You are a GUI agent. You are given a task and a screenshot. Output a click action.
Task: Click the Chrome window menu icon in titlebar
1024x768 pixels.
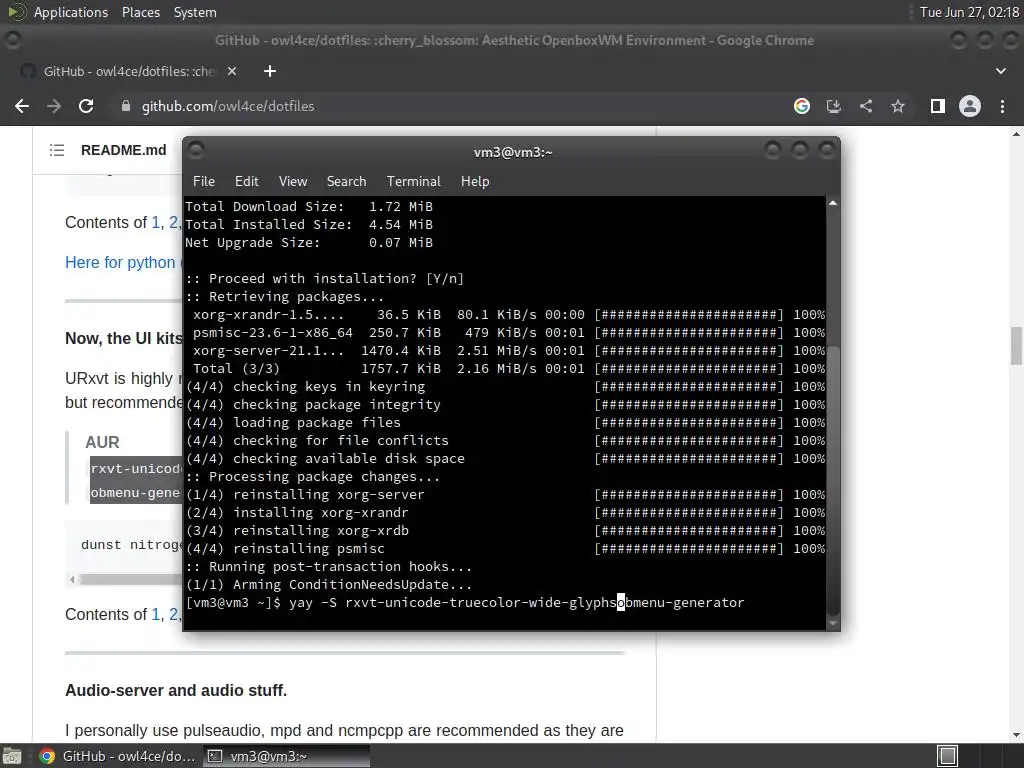[x=12, y=40]
